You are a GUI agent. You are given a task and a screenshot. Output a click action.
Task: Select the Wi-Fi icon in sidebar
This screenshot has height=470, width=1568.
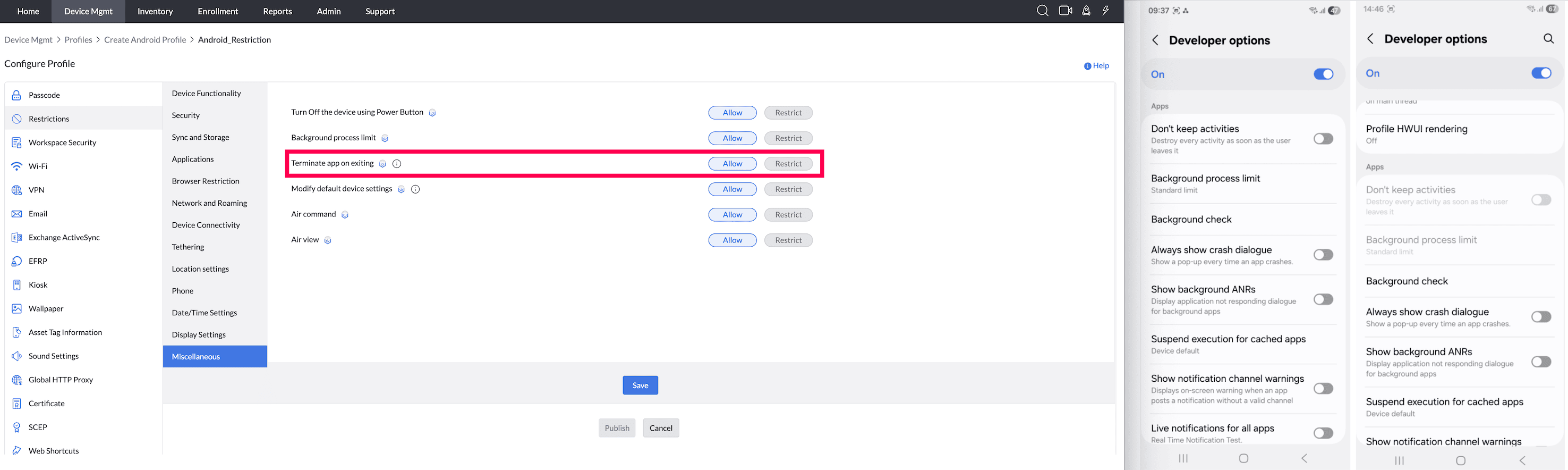coord(16,166)
